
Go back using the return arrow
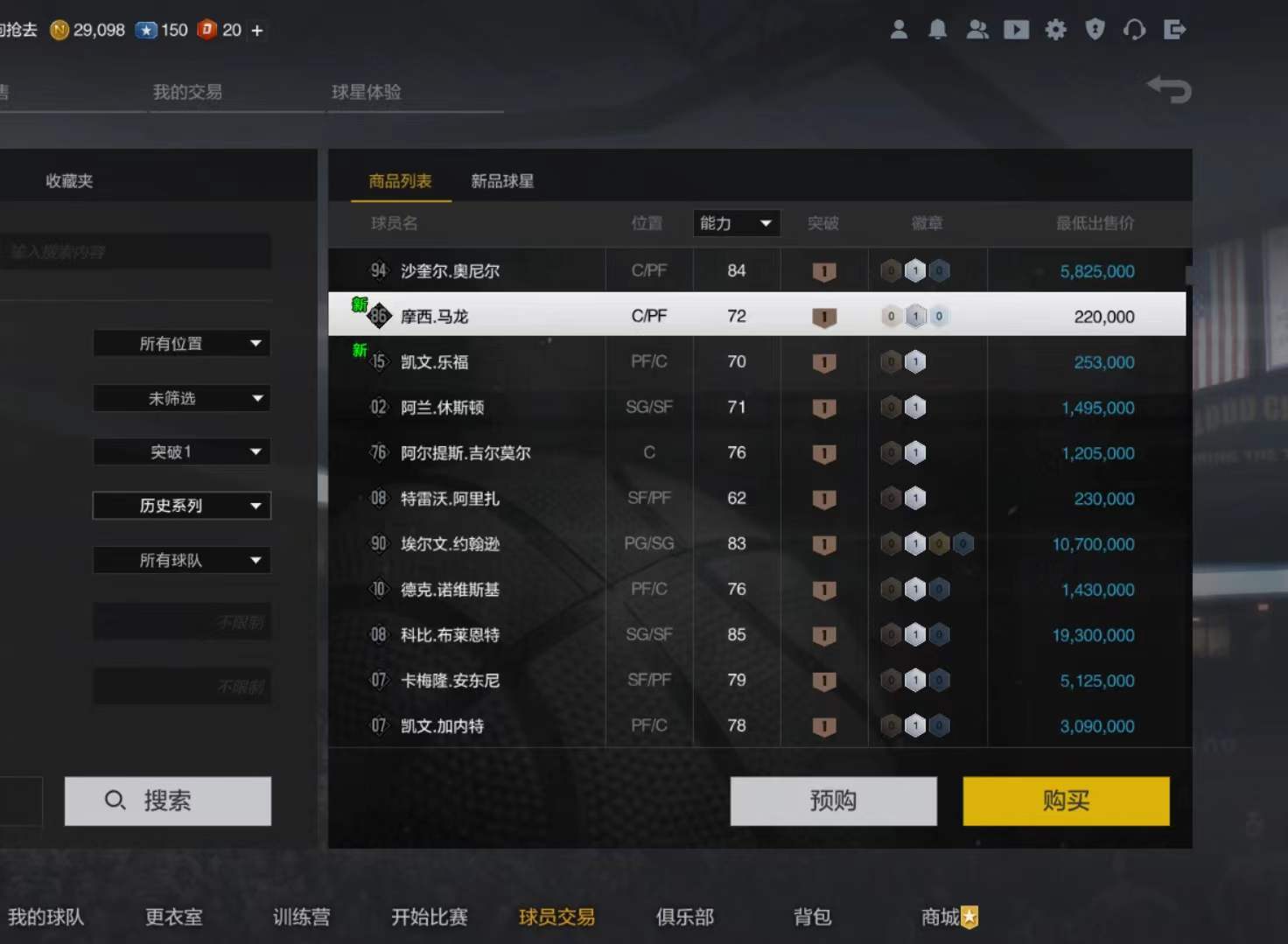point(1170,88)
